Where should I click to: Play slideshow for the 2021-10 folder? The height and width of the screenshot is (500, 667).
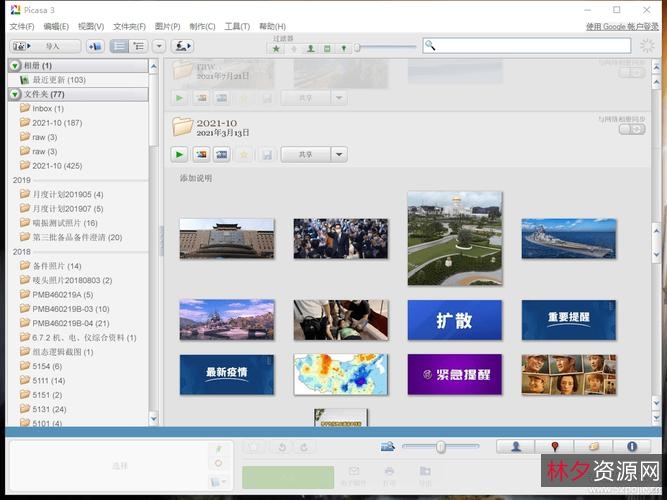[x=179, y=154]
